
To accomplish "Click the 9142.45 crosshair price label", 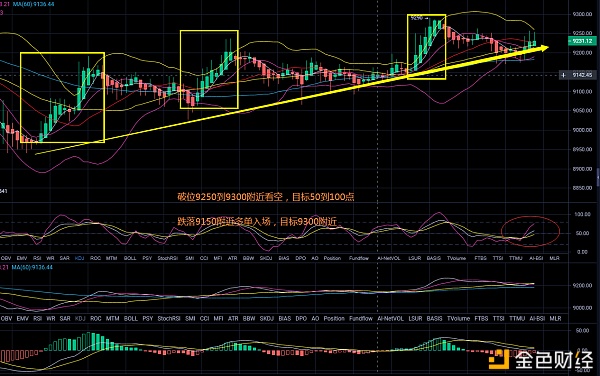I will (x=582, y=75).
